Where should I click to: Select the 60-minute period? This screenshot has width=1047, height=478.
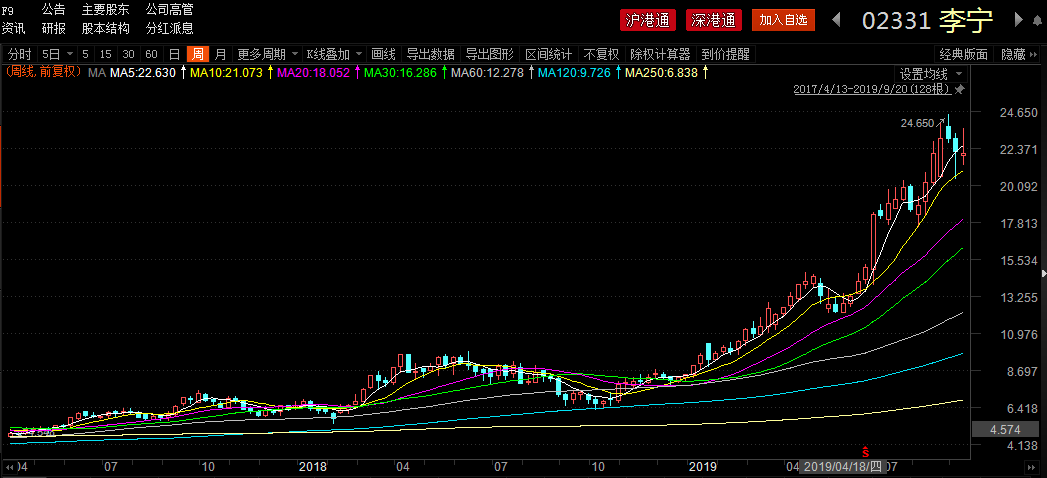(x=152, y=55)
